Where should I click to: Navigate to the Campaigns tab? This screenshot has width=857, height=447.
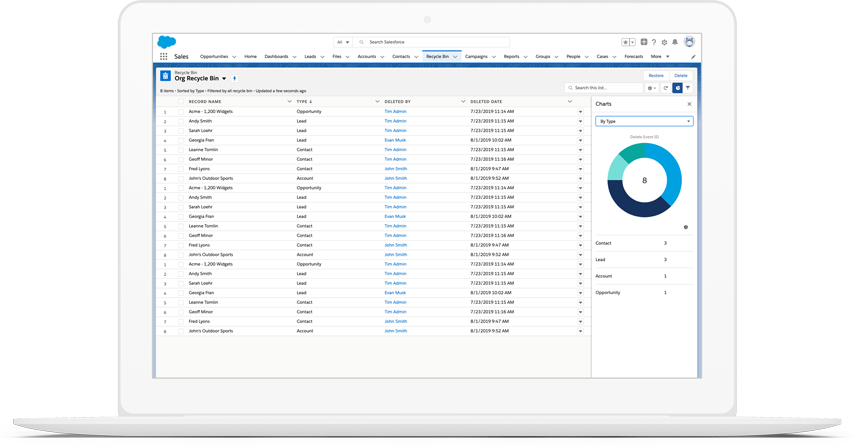(476, 56)
